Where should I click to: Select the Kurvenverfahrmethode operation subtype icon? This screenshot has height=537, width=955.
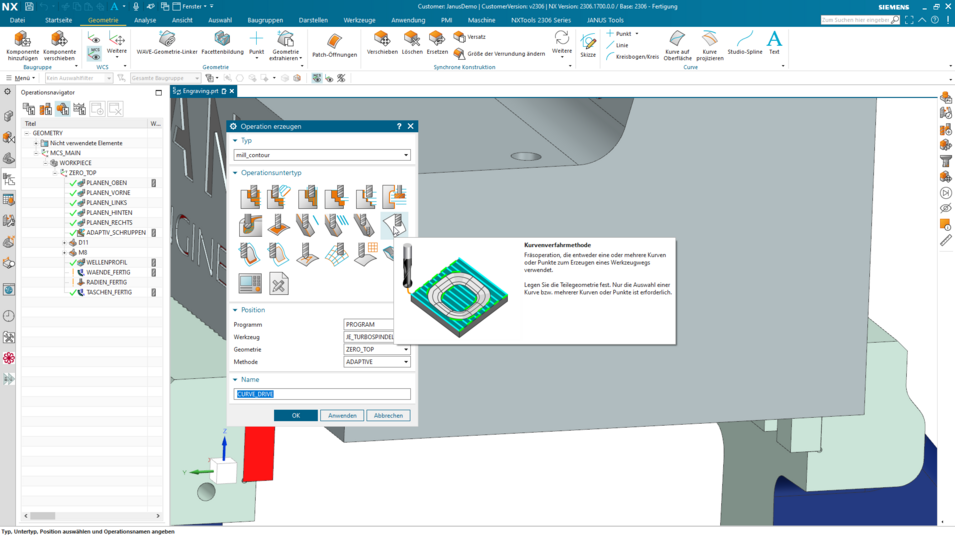(x=395, y=225)
